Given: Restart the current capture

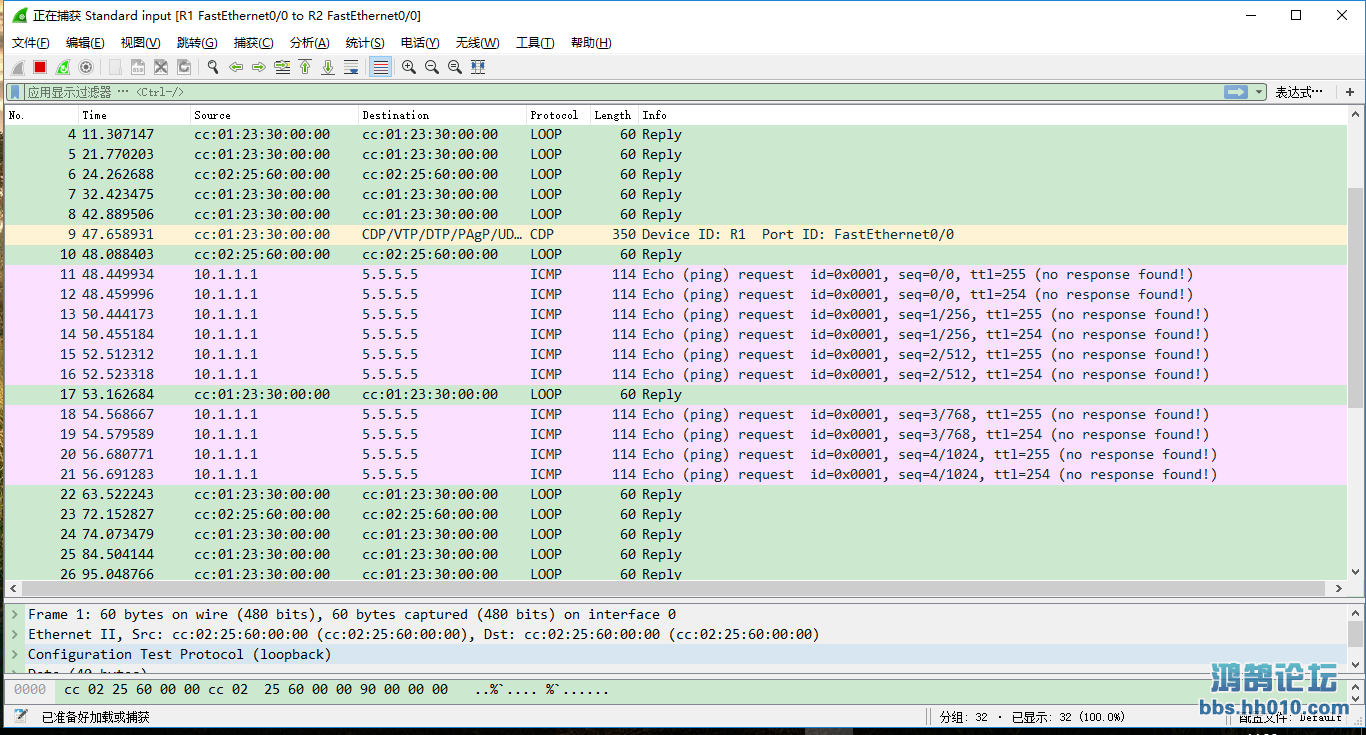Looking at the screenshot, I should point(63,67).
